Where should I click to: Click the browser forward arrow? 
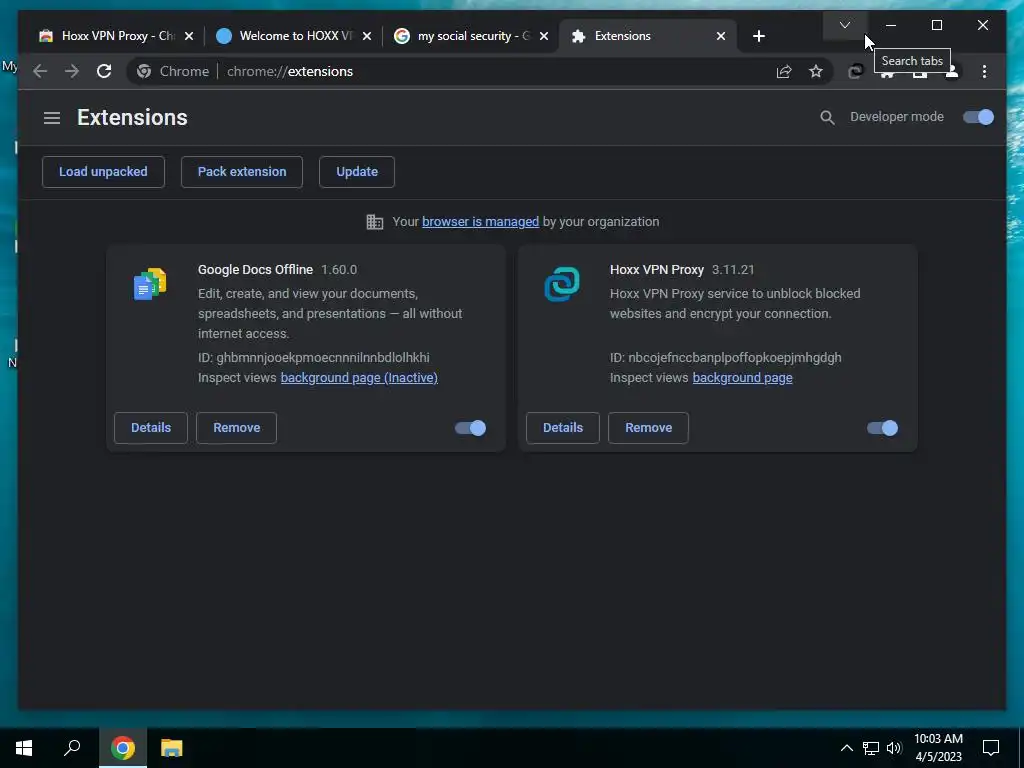72,71
